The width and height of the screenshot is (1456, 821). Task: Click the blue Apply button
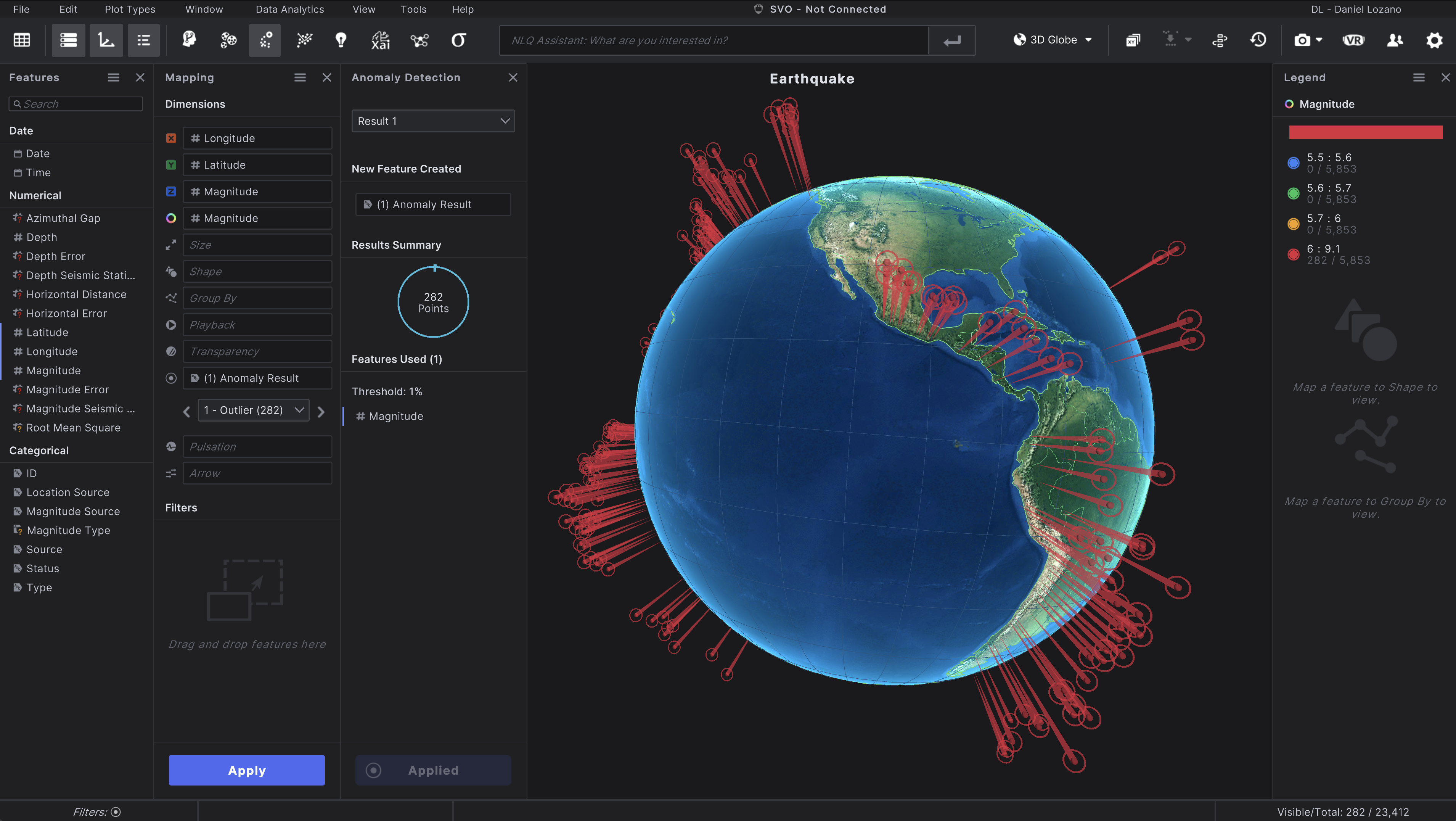(x=247, y=770)
